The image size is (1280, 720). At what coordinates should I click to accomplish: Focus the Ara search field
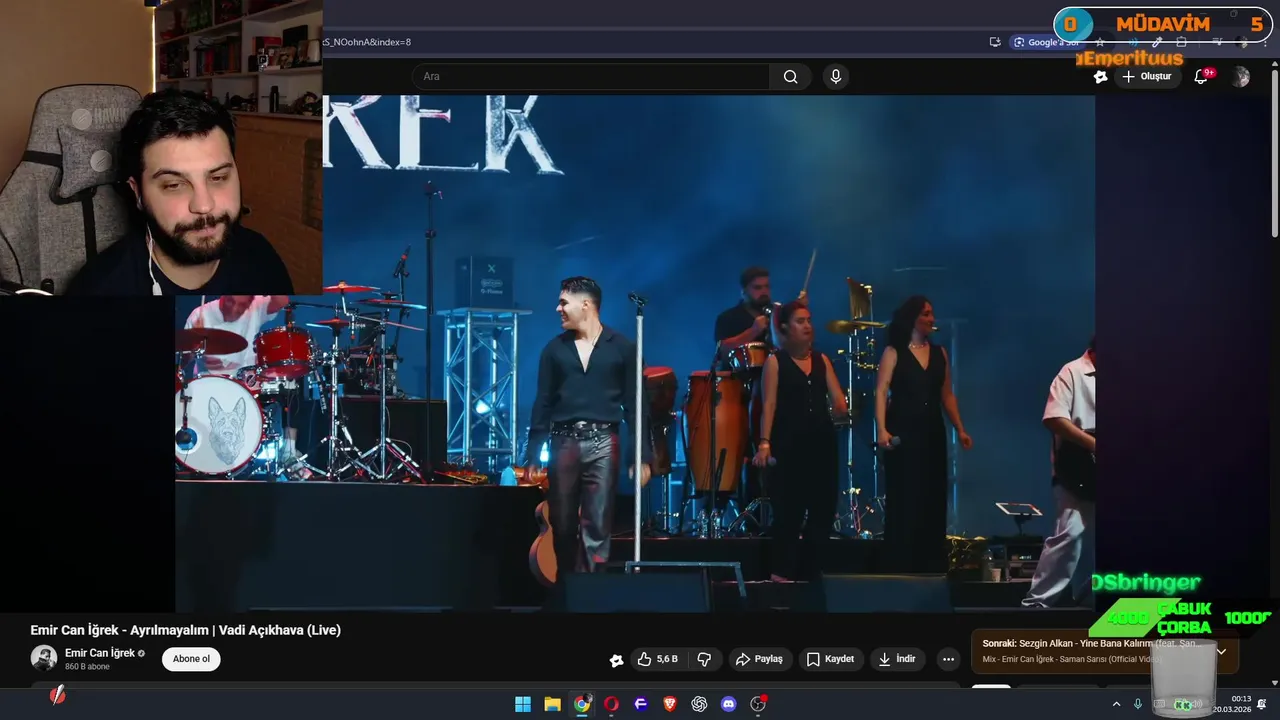(x=590, y=77)
